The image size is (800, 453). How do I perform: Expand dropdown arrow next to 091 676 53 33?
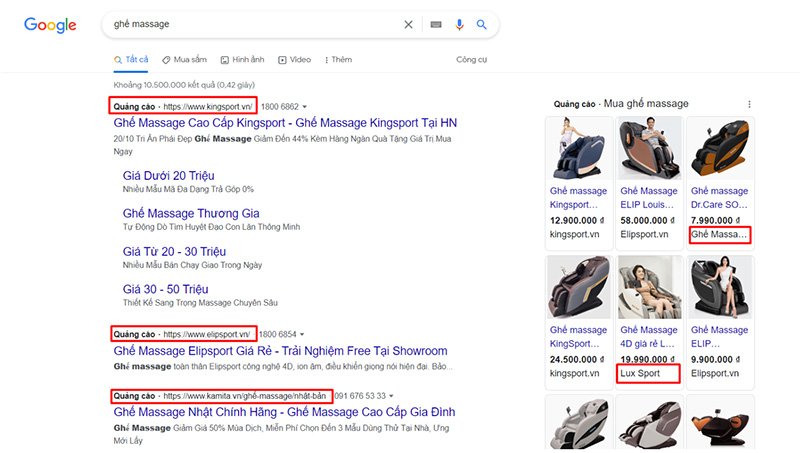point(391,396)
